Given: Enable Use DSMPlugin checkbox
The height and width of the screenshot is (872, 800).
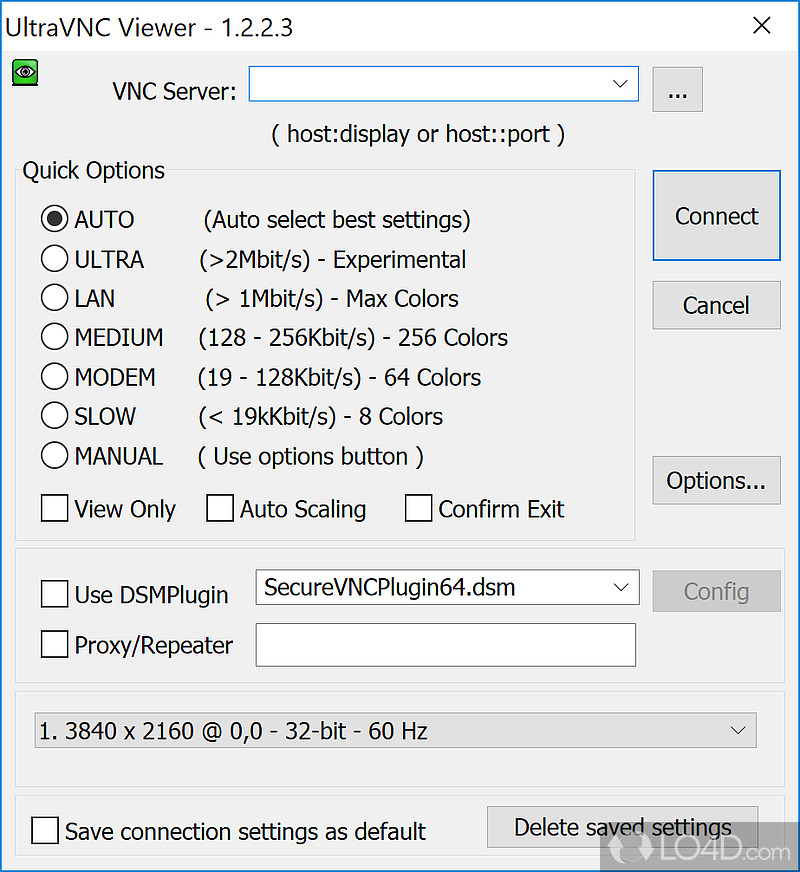Looking at the screenshot, I should coord(54,594).
